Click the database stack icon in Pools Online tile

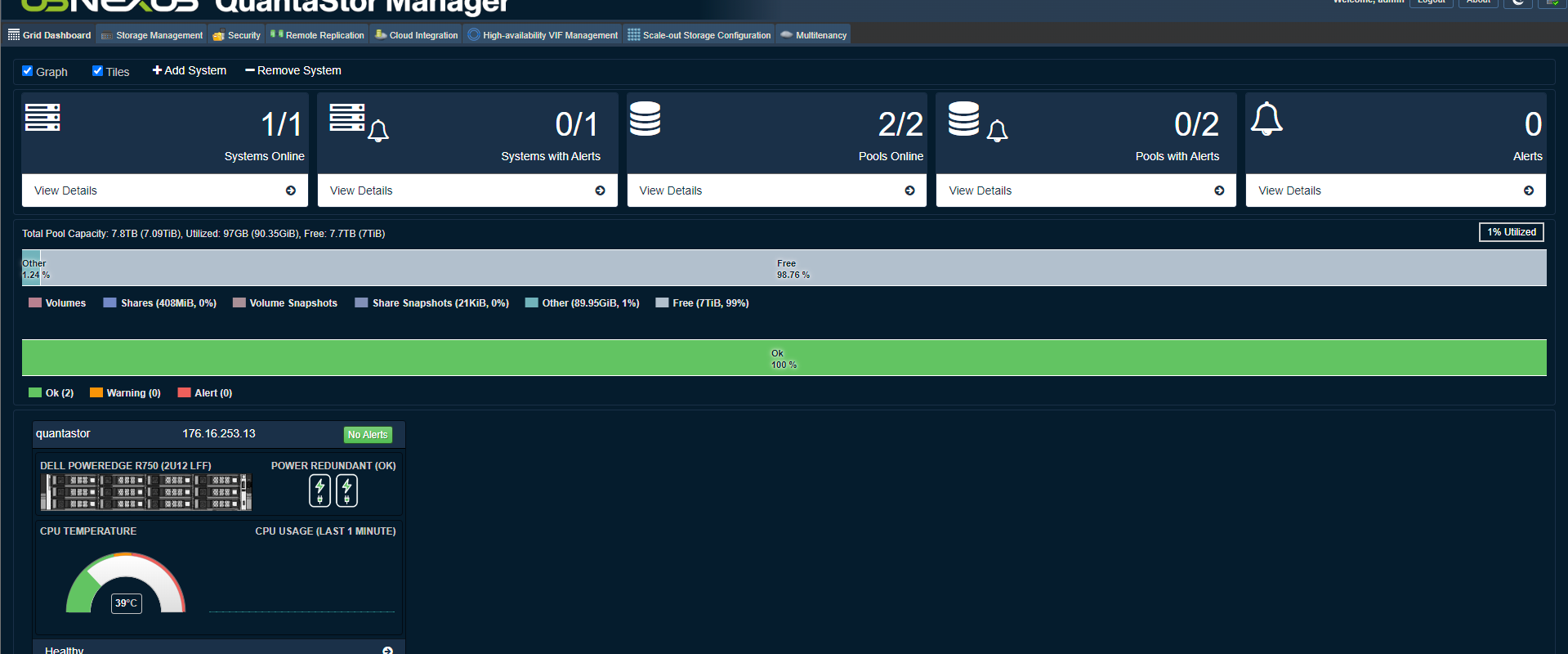pyautogui.click(x=645, y=119)
